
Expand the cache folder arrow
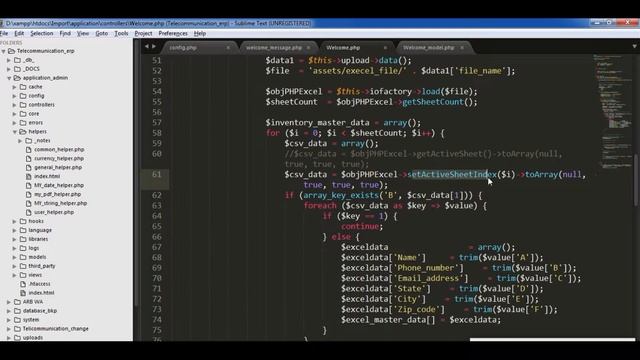click(x=15, y=87)
